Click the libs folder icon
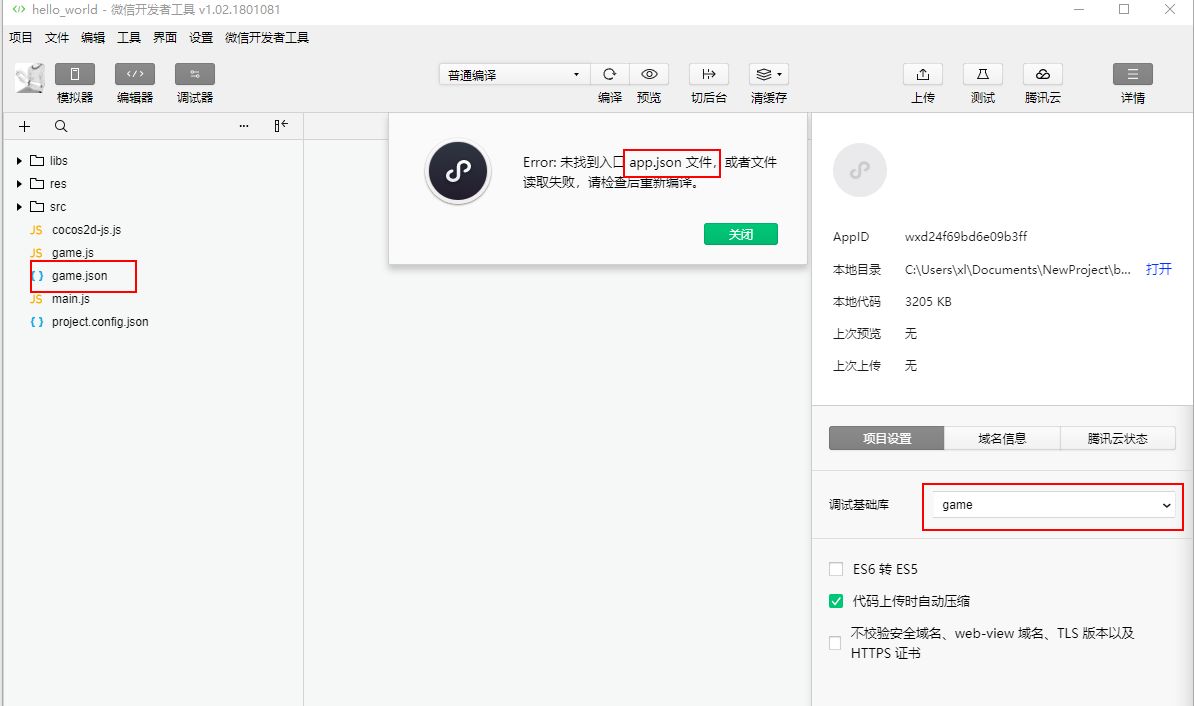Screen dimensions: 1194x706 37,161
